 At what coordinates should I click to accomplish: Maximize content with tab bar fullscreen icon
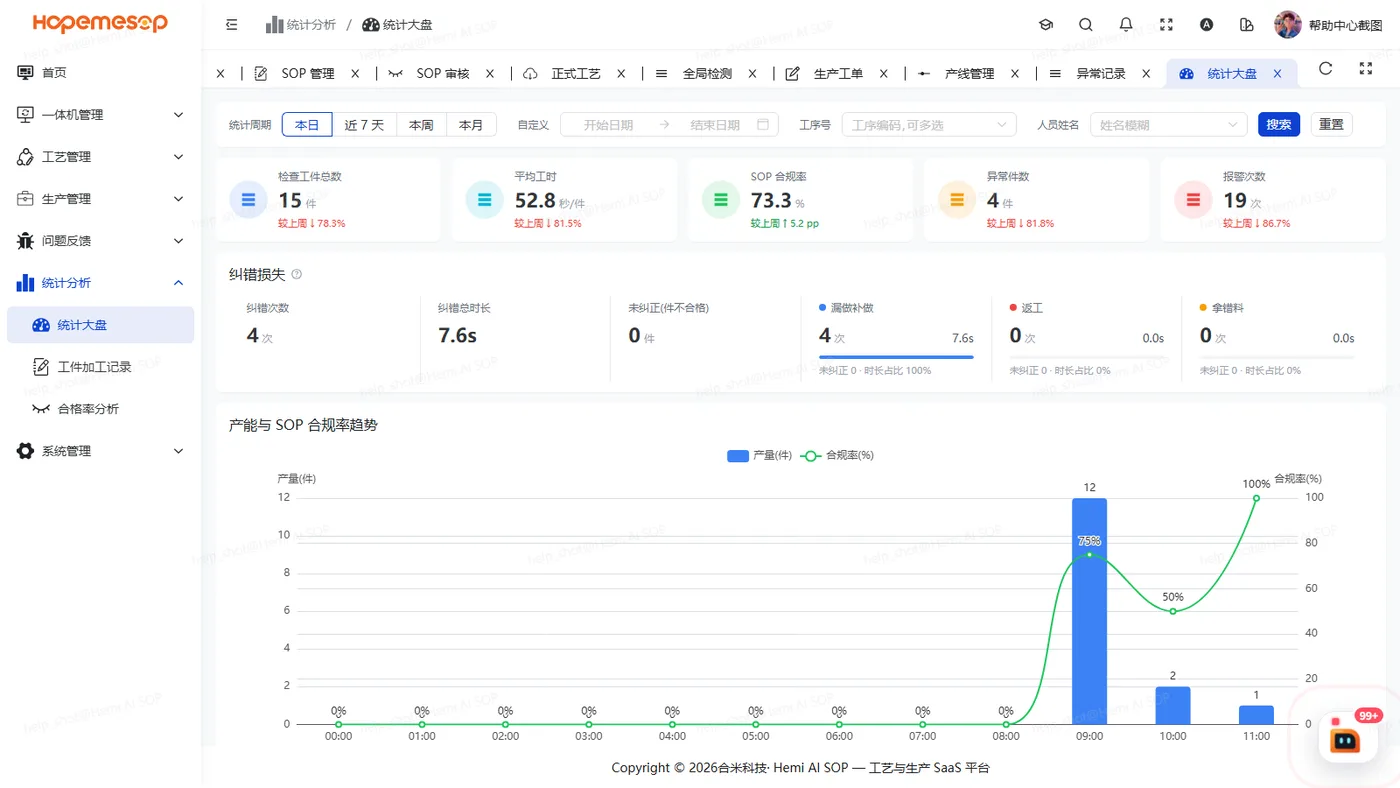pyautogui.click(x=1366, y=68)
